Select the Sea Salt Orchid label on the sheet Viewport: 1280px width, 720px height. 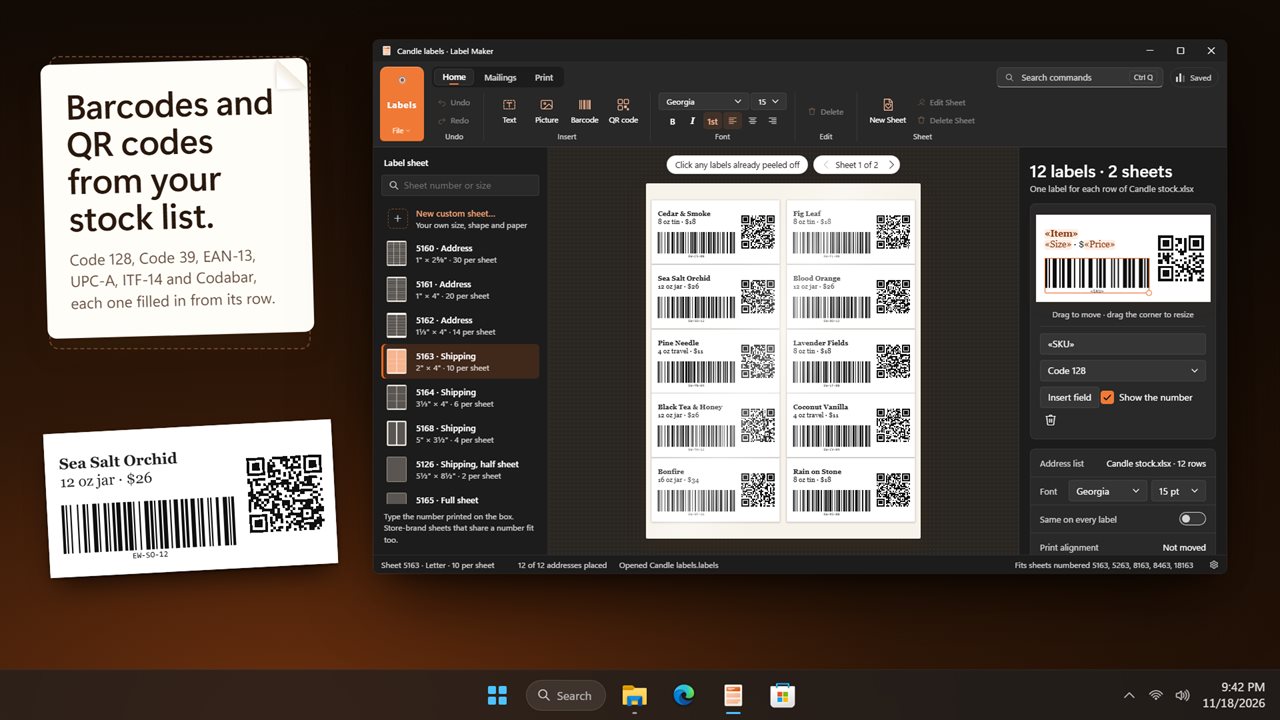point(716,296)
